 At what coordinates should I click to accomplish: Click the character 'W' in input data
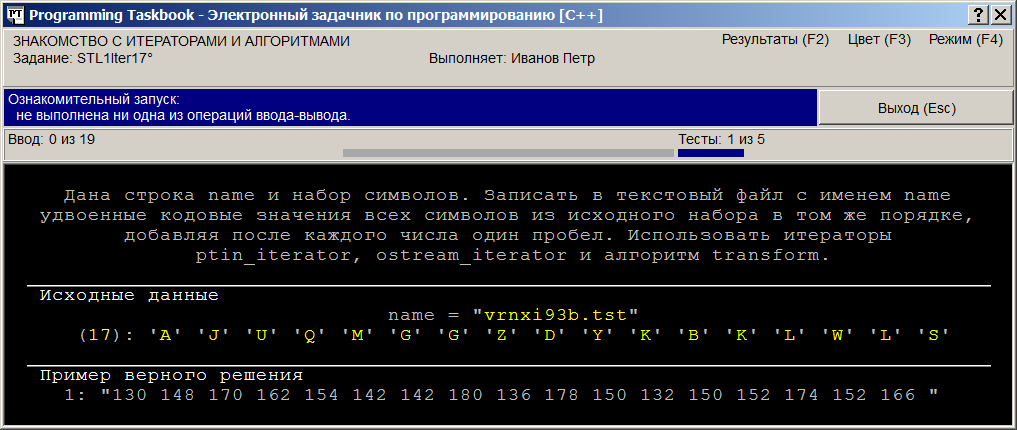[839, 335]
